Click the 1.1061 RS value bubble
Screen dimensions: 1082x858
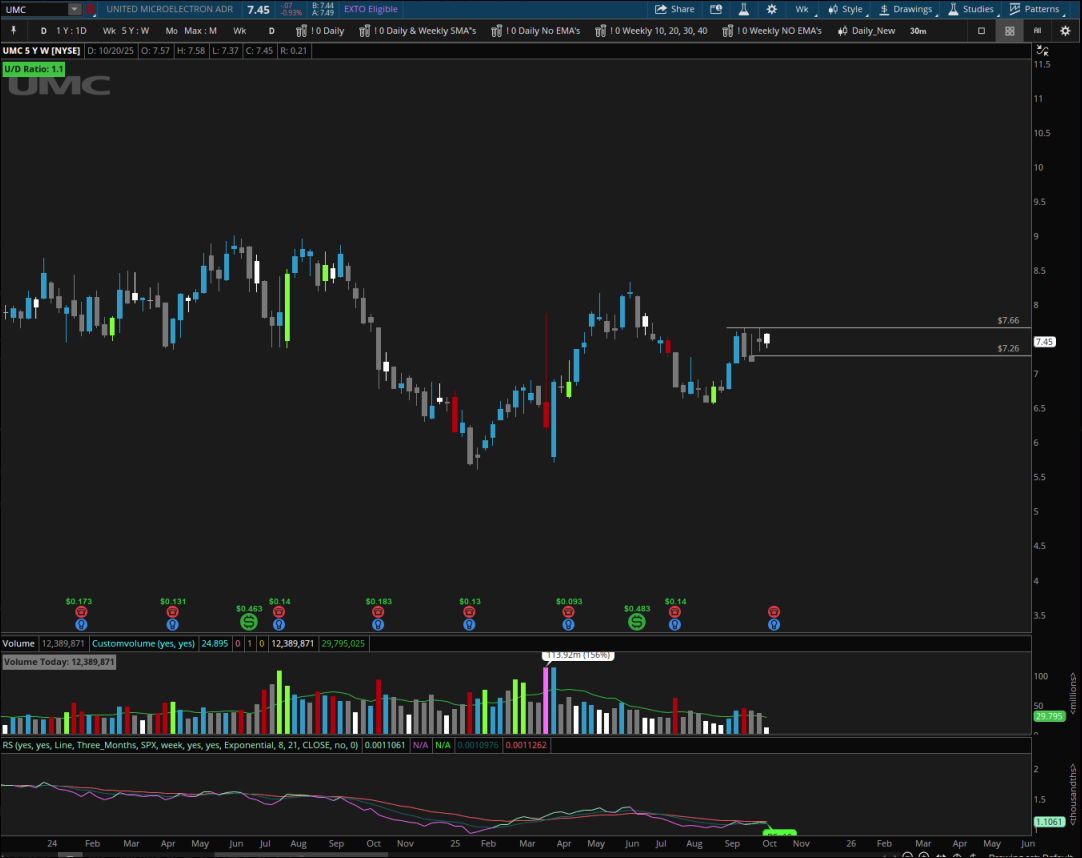[1049, 821]
